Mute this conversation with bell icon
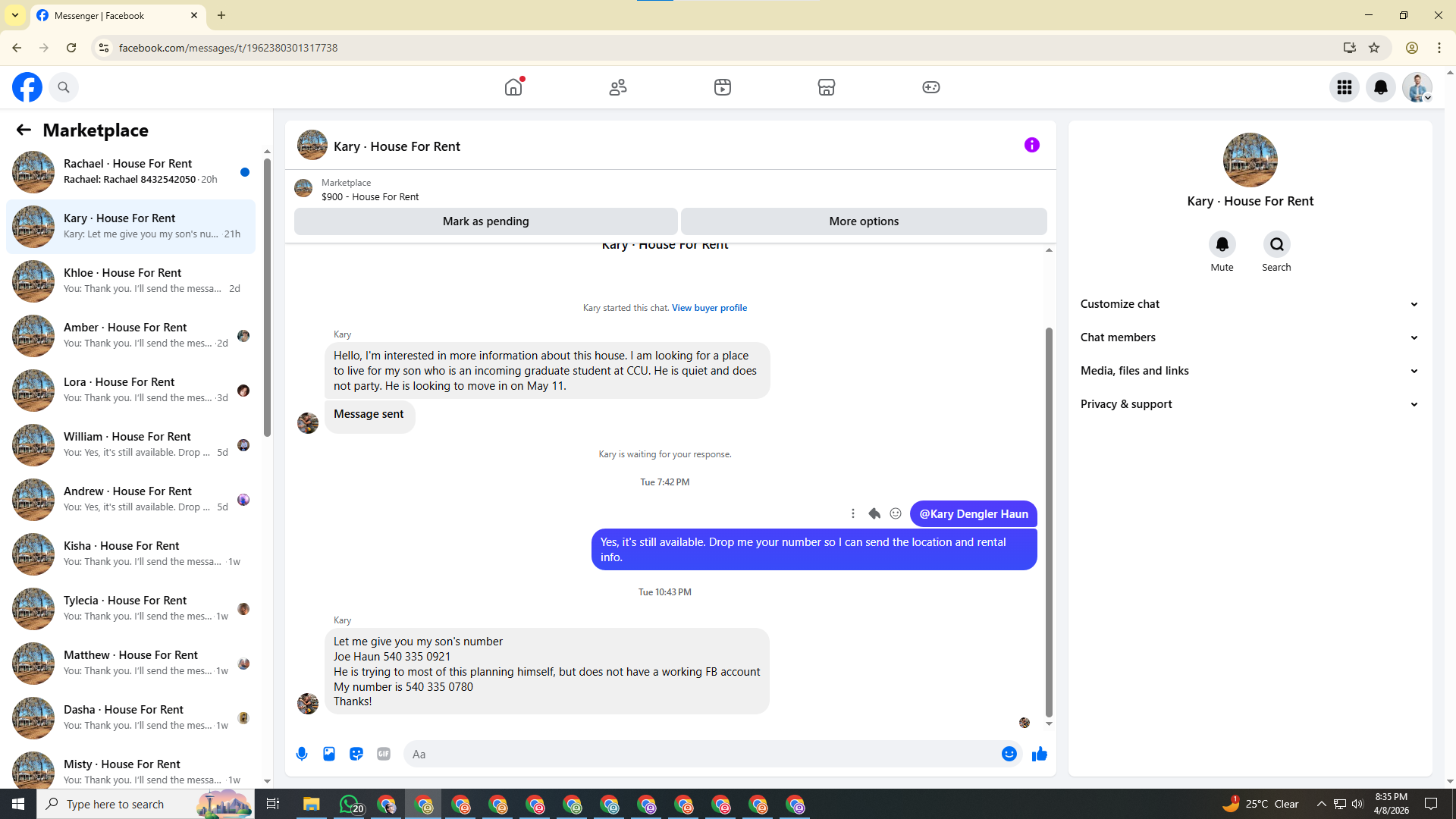 1222,244
